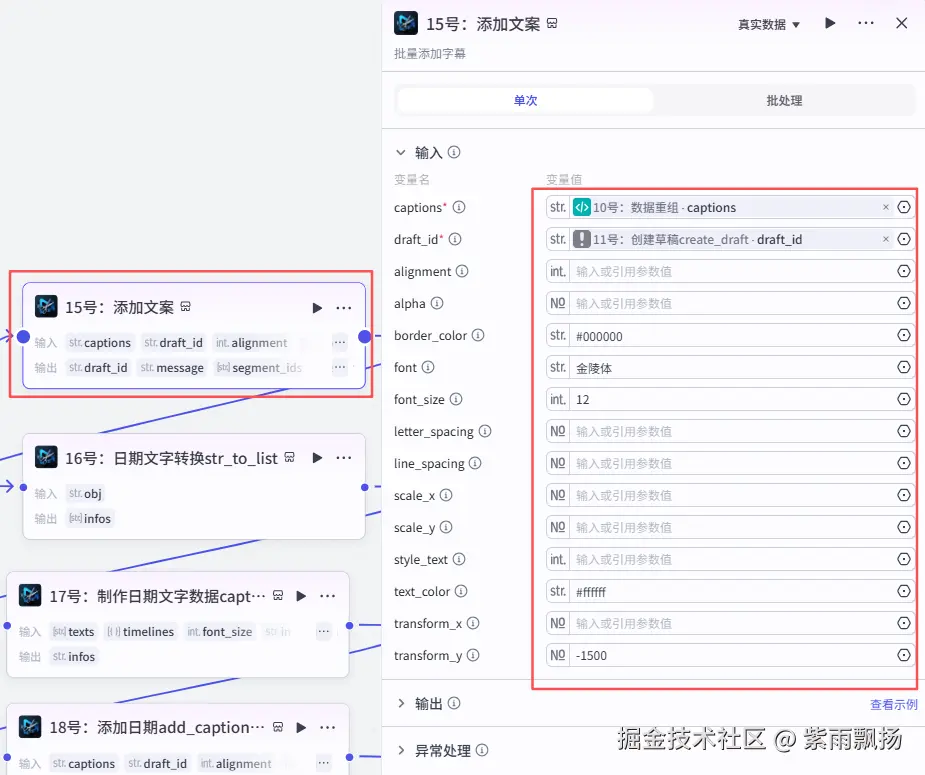Run the 15号 添加文案 node on canvas

point(317,308)
